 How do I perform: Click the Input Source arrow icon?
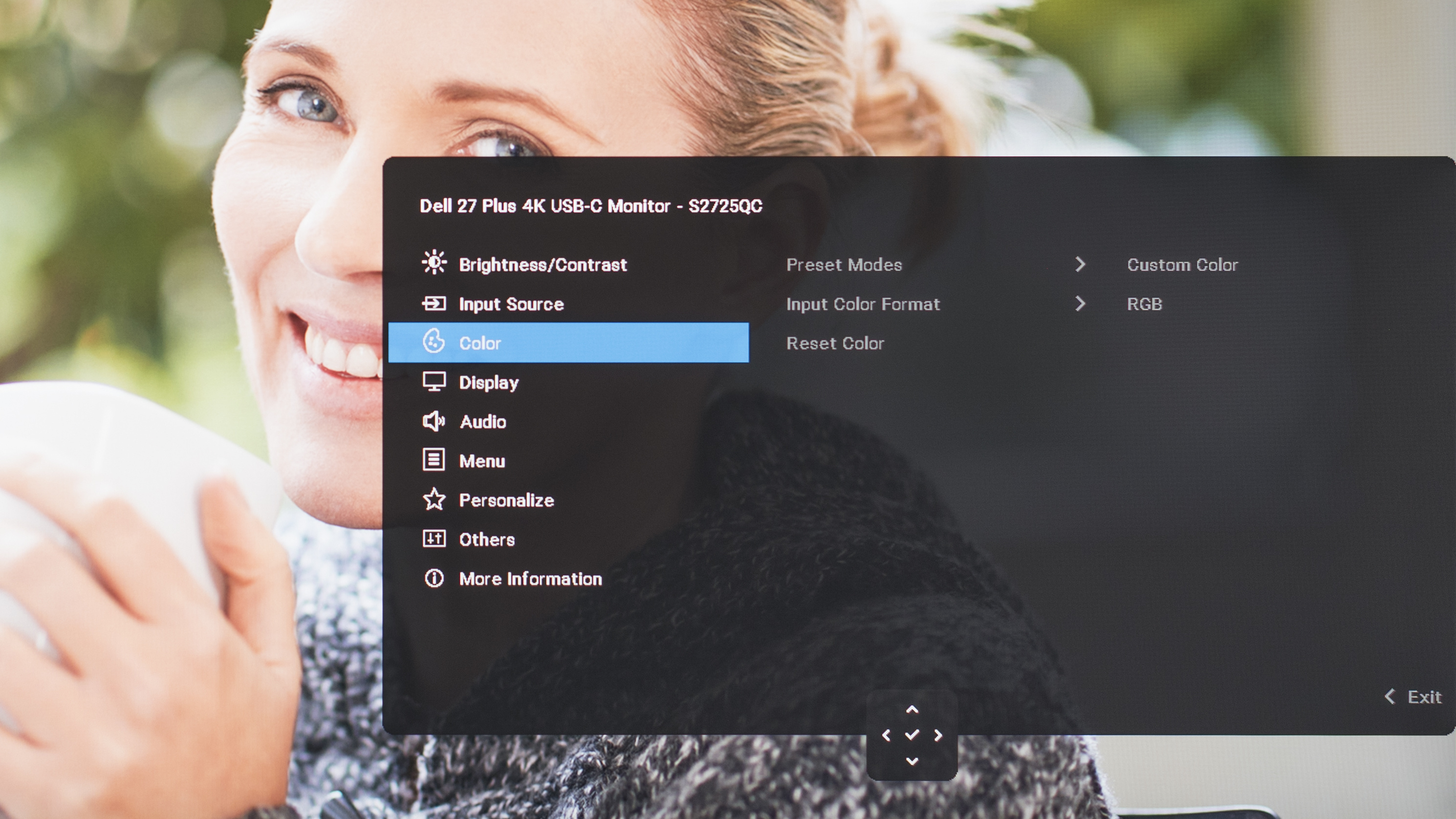(434, 304)
